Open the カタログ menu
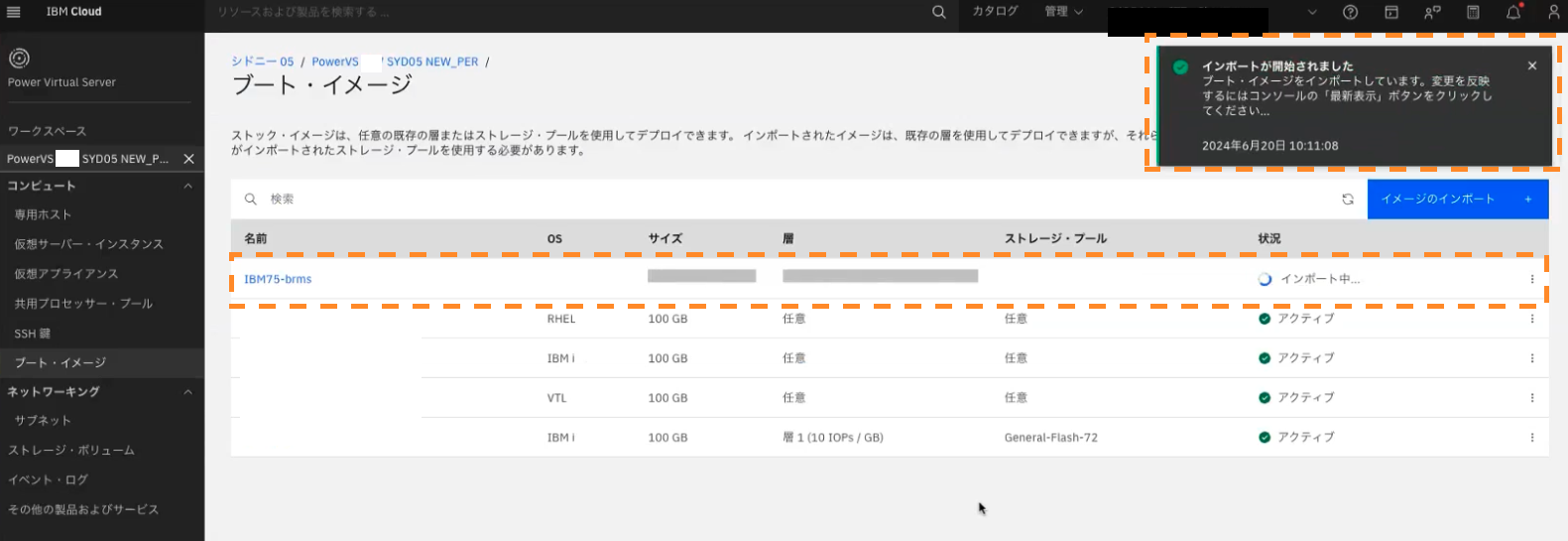This screenshot has height=541, width=1568. coord(995,12)
